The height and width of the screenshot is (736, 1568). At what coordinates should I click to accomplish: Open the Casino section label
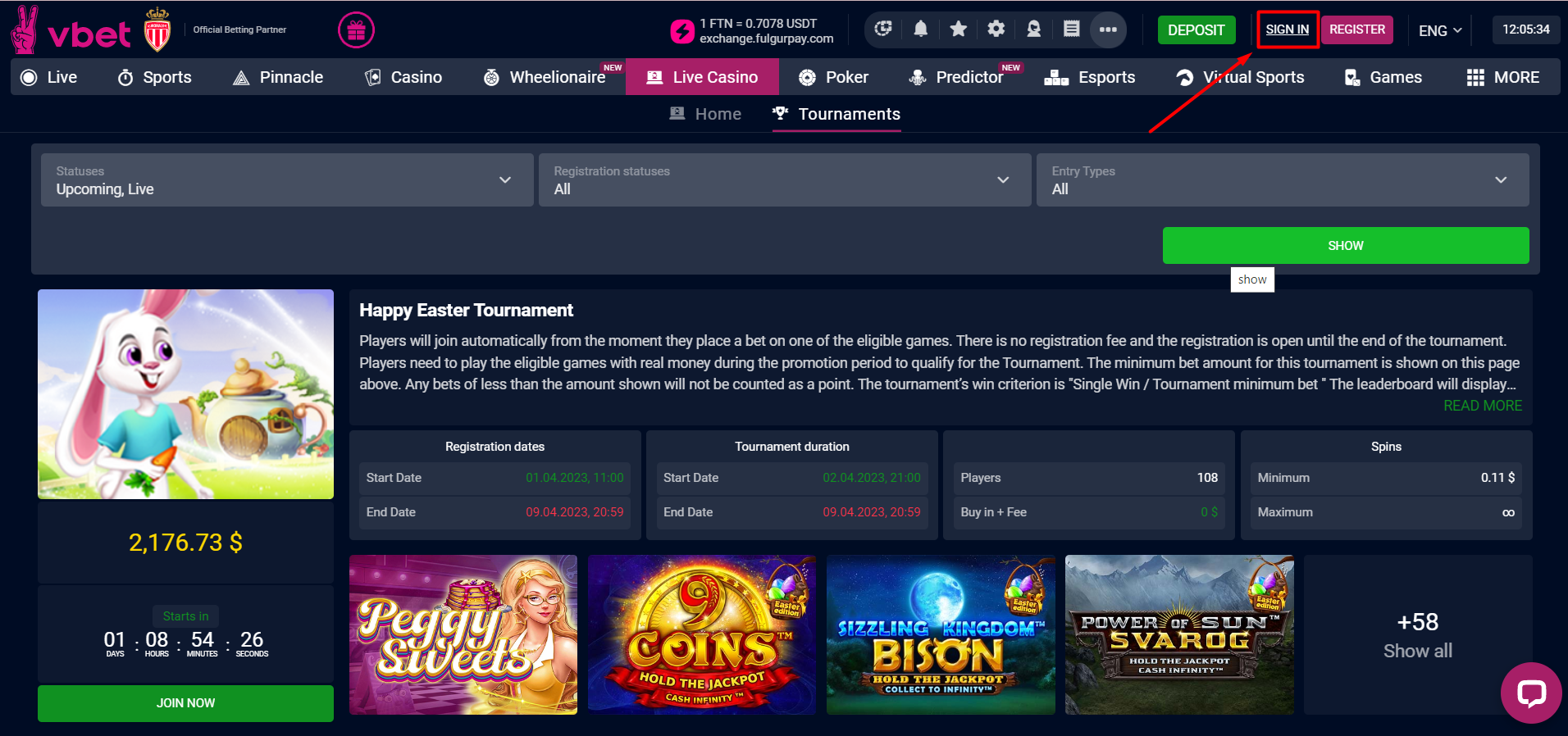point(417,77)
